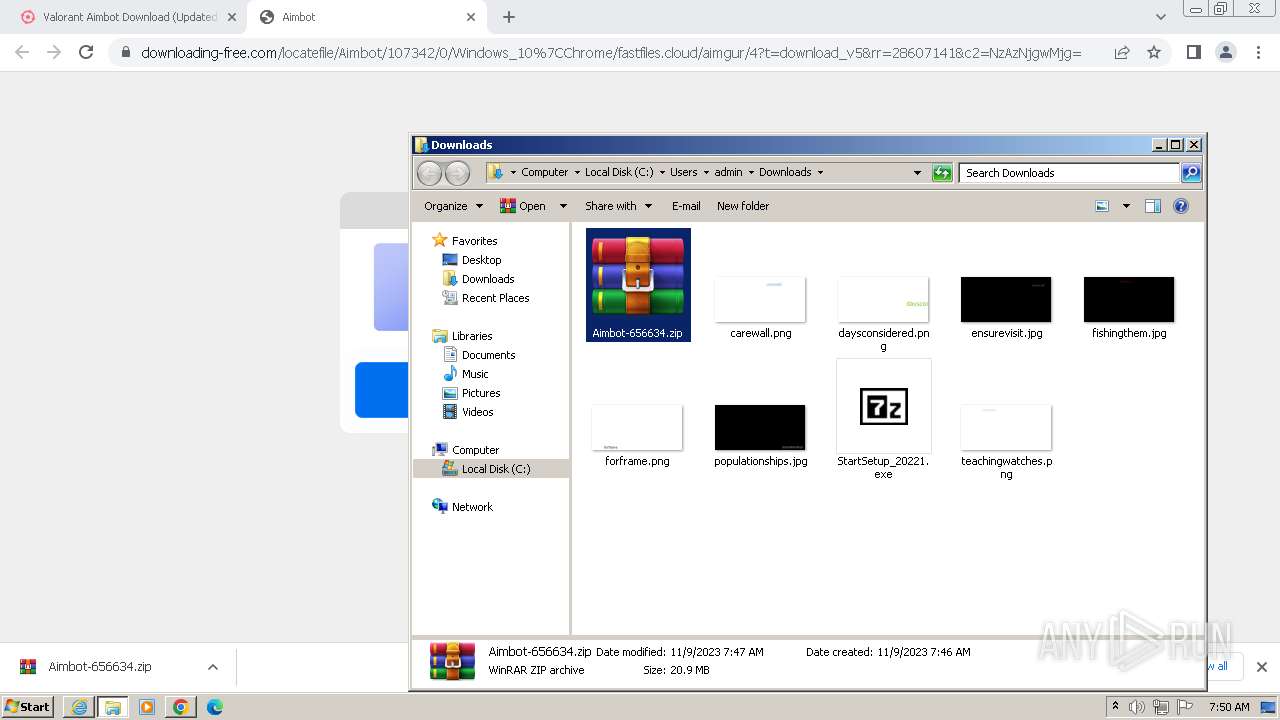This screenshot has width=1280, height=720.
Task: Go back in Explorer navigation
Action: click(429, 173)
